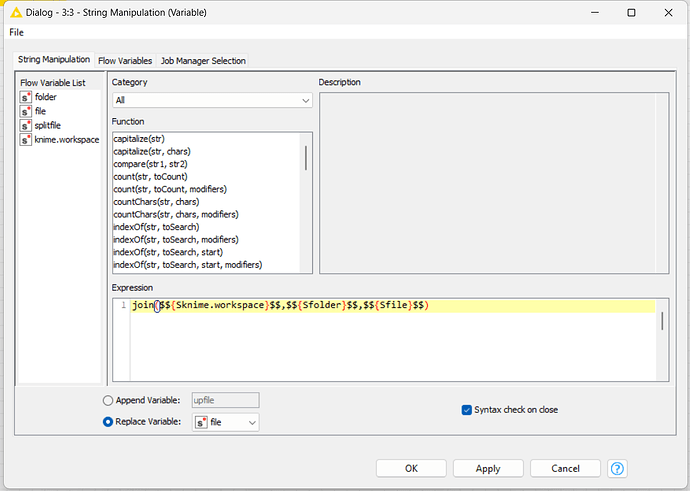The width and height of the screenshot is (690, 491).
Task: Switch to the String Manipulation tab
Action: [x=54, y=59]
